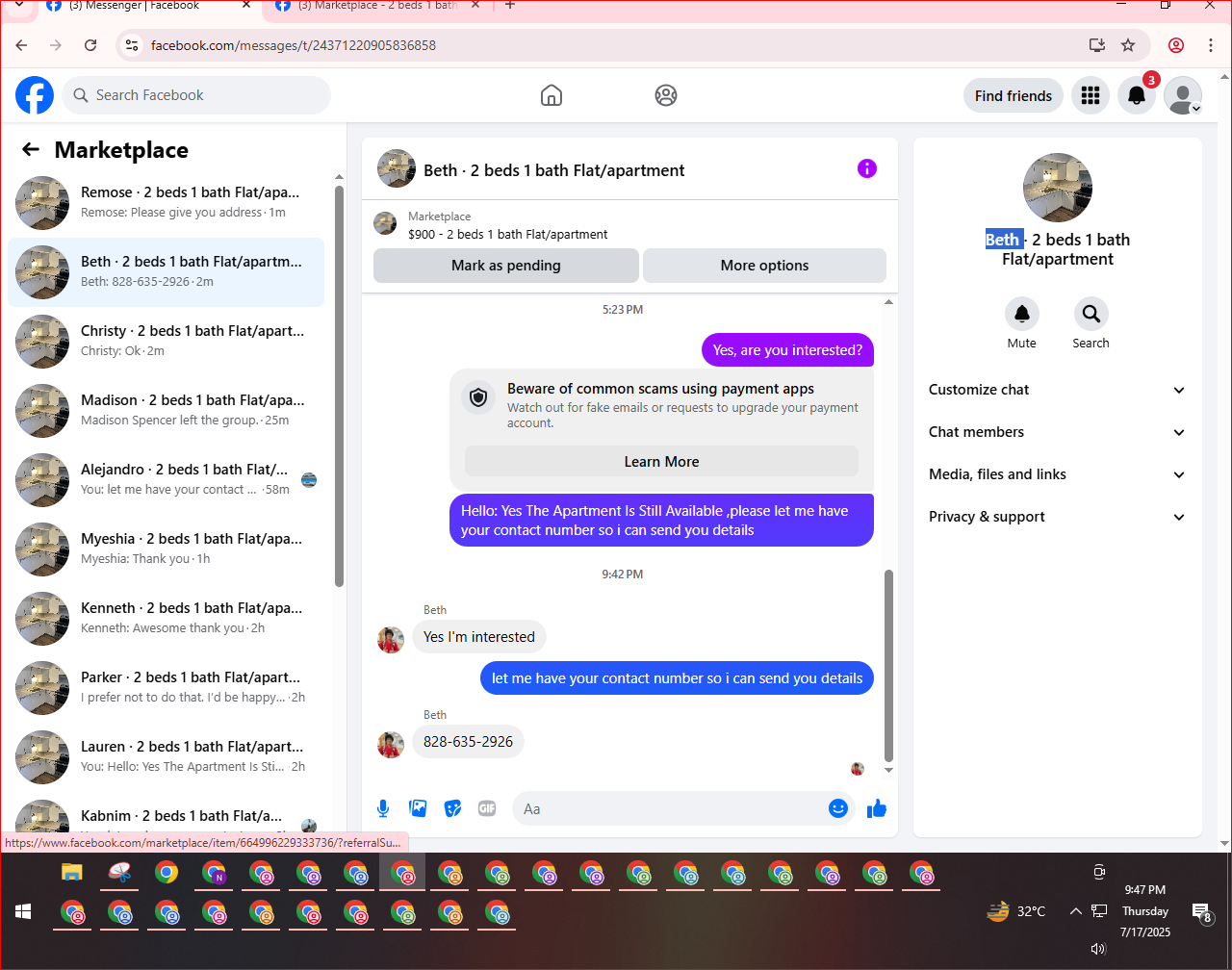1232x970 pixels.
Task: Expand Chat members section
Action: click(x=1058, y=432)
